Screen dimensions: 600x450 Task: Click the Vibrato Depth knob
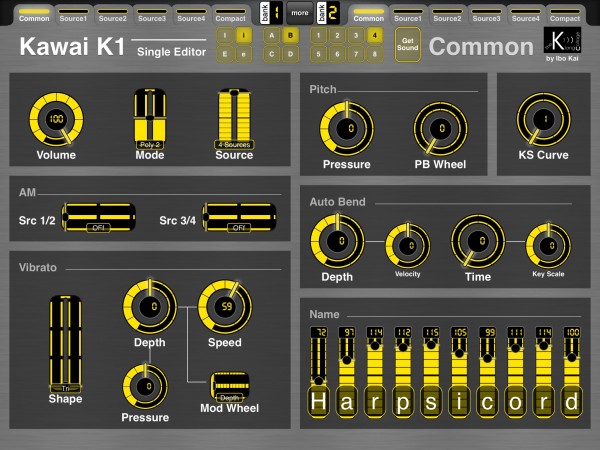[x=150, y=307]
